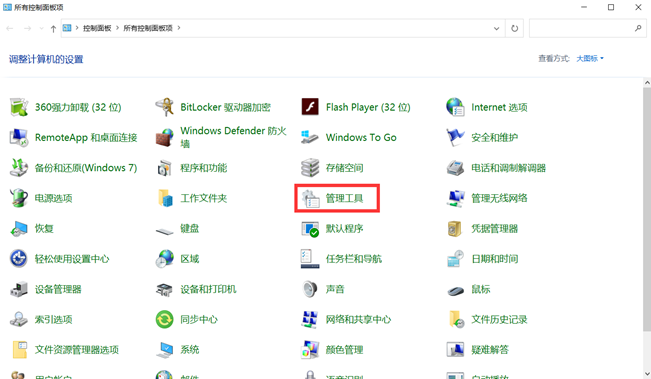The image size is (651, 379).
Task: Click the 控制面板 breadcrumb segment
Action: [x=97, y=28]
